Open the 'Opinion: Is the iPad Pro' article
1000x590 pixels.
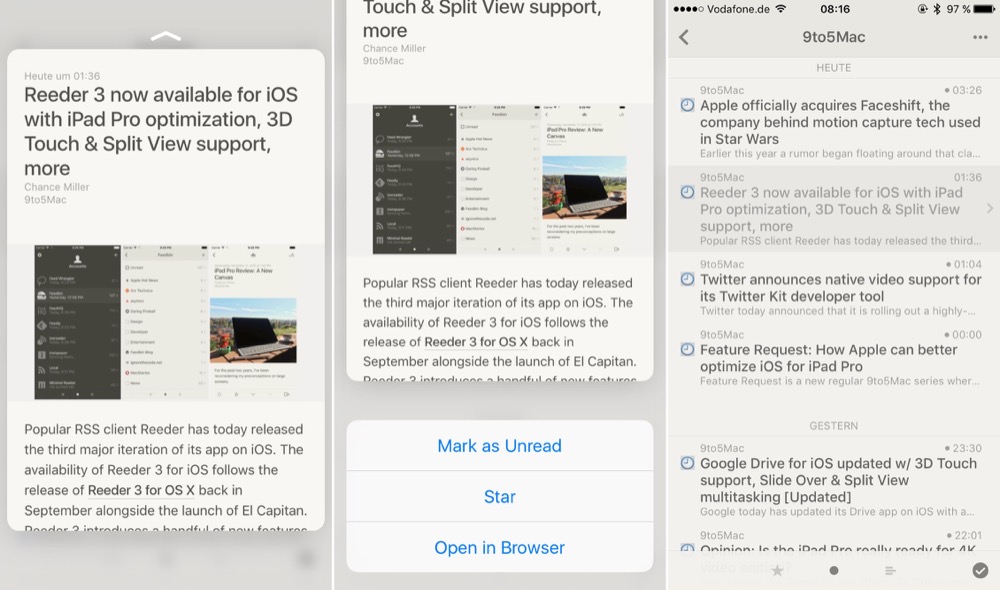[x=834, y=543]
